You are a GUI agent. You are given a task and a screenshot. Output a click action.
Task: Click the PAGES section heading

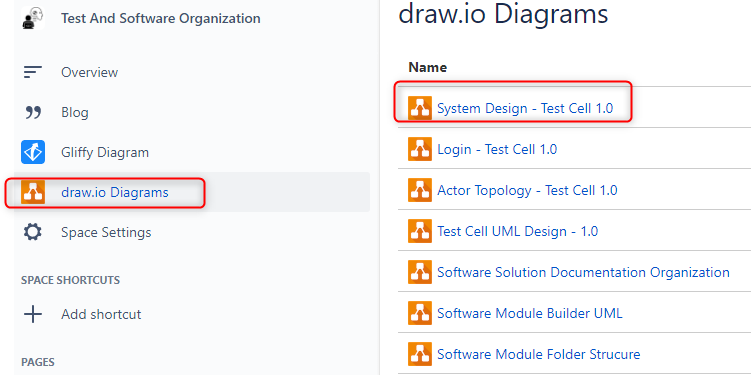(37, 362)
